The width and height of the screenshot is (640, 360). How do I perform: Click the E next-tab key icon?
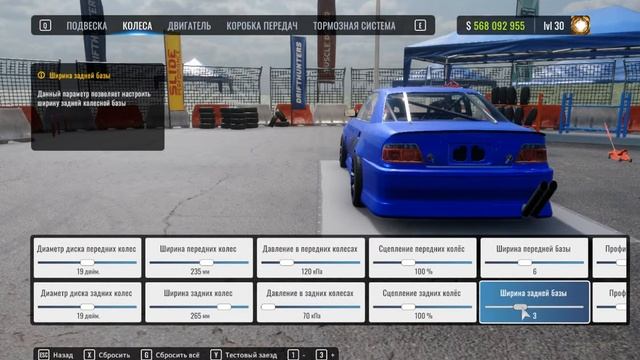[x=420, y=26]
